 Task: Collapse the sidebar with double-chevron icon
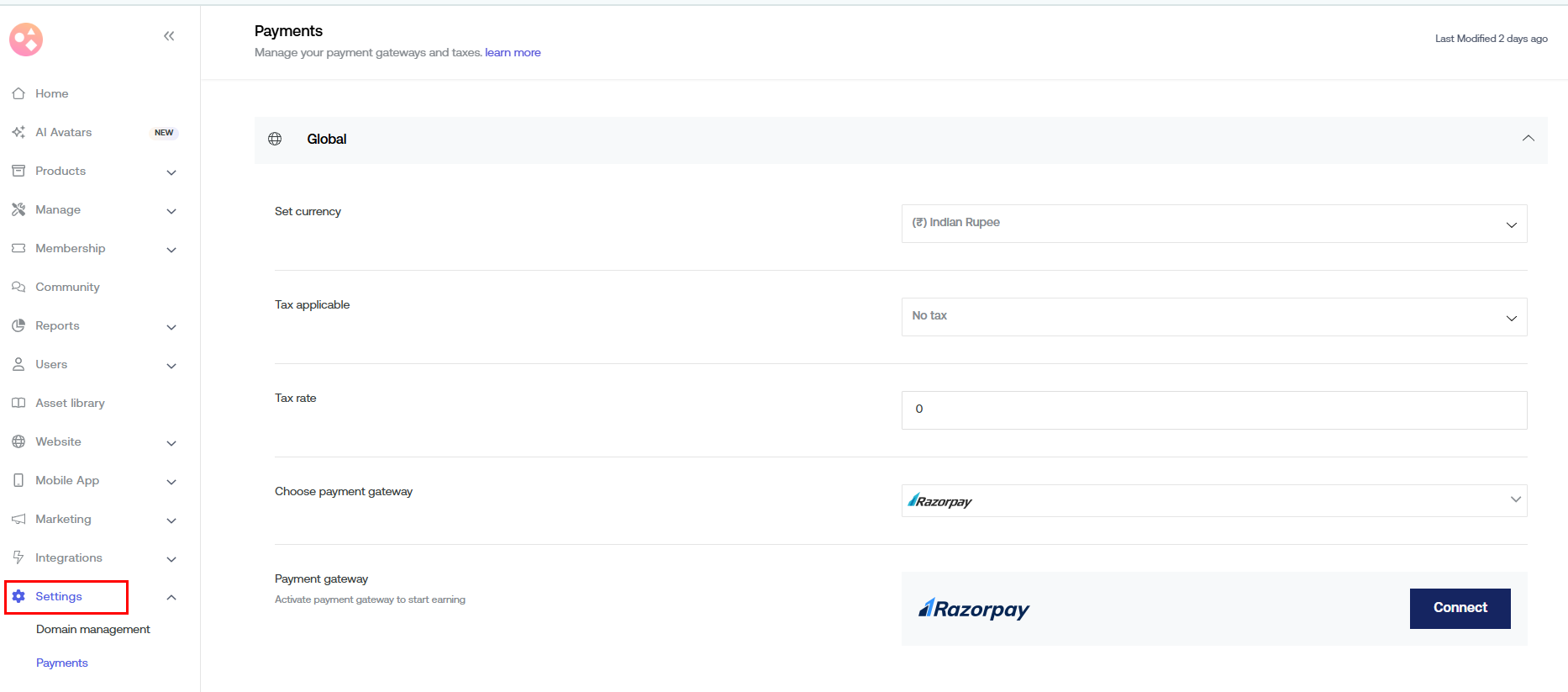pyautogui.click(x=169, y=36)
